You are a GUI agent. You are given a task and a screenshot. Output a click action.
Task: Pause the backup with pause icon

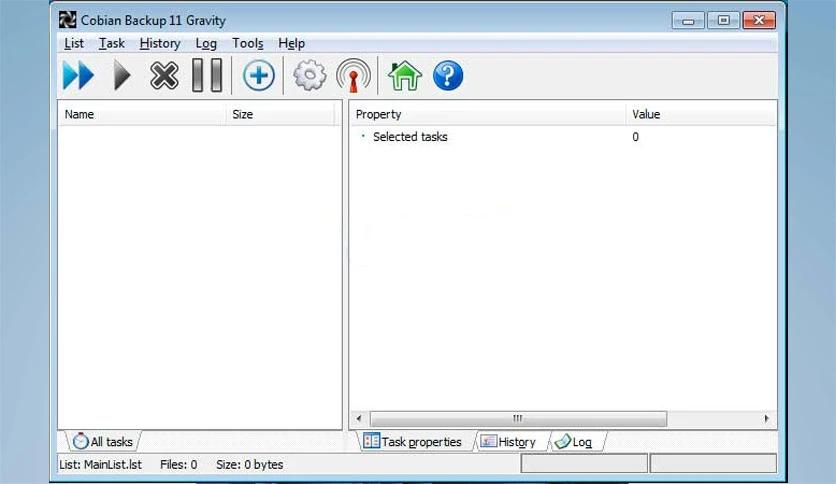[207, 75]
